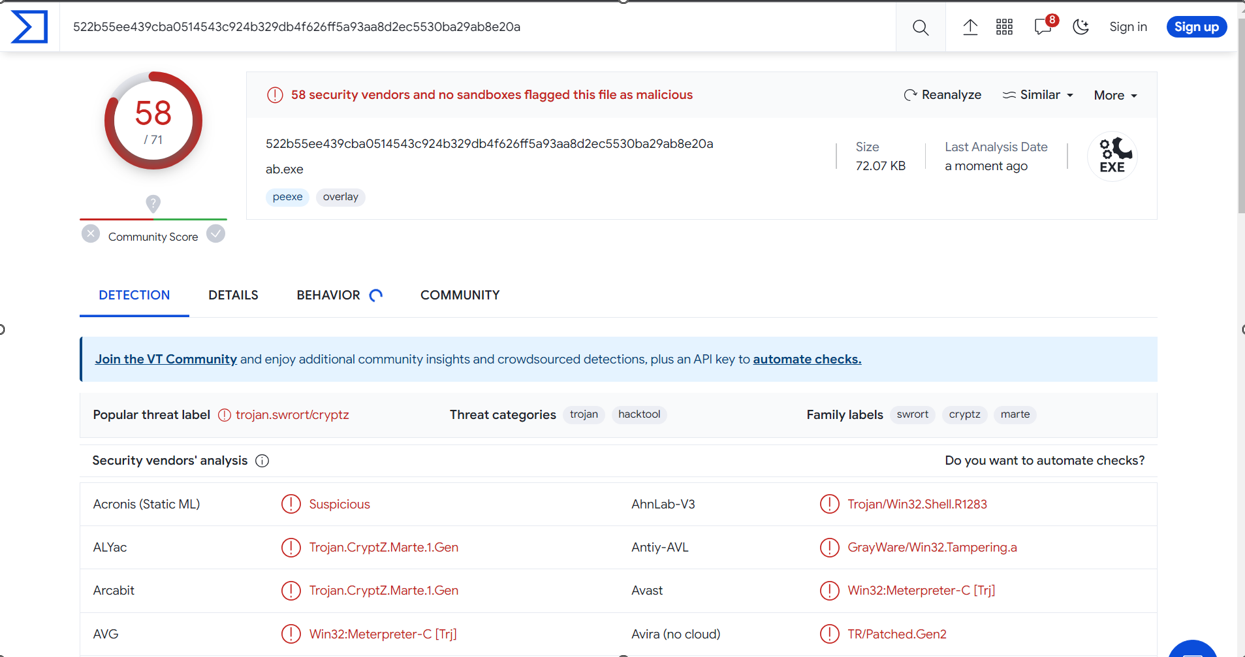Switch to the DETECTION tab
The width and height of the screenshot is (1245, 657).
[134, 295]
